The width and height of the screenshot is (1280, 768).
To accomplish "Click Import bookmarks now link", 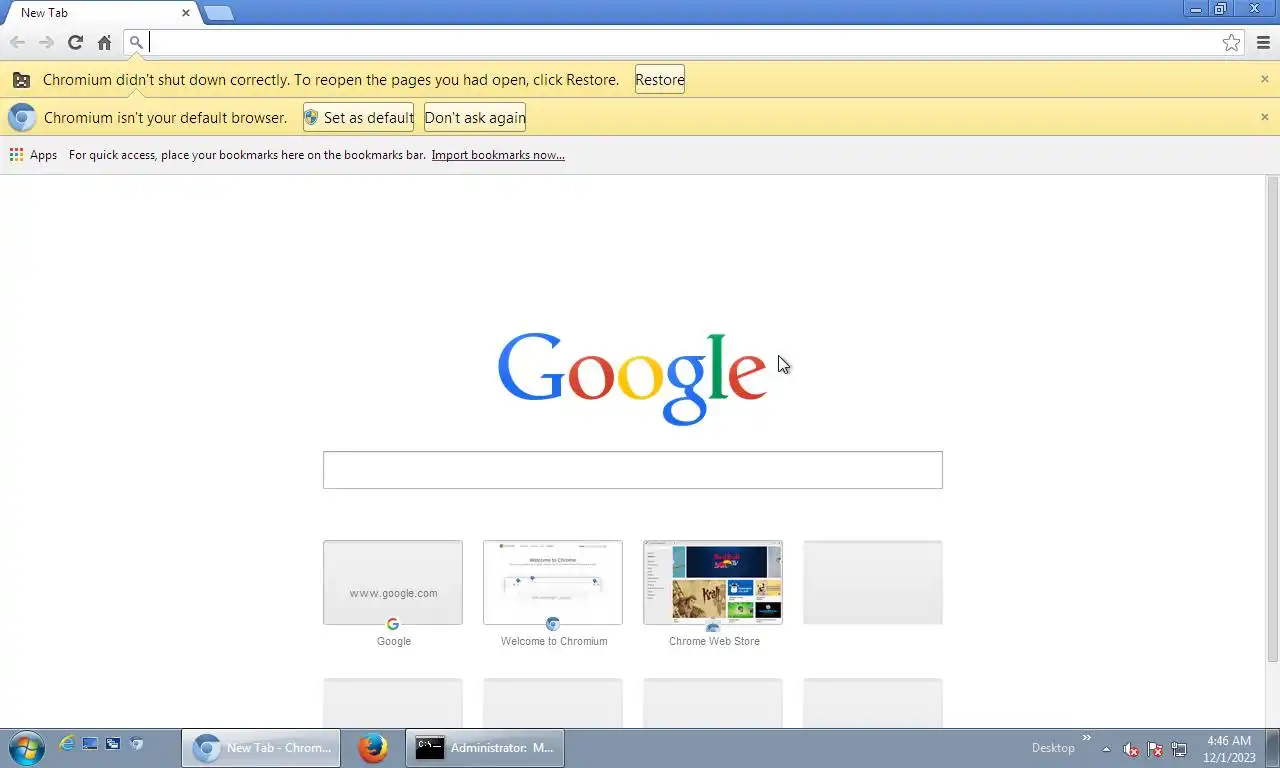I will coord(498,155).
